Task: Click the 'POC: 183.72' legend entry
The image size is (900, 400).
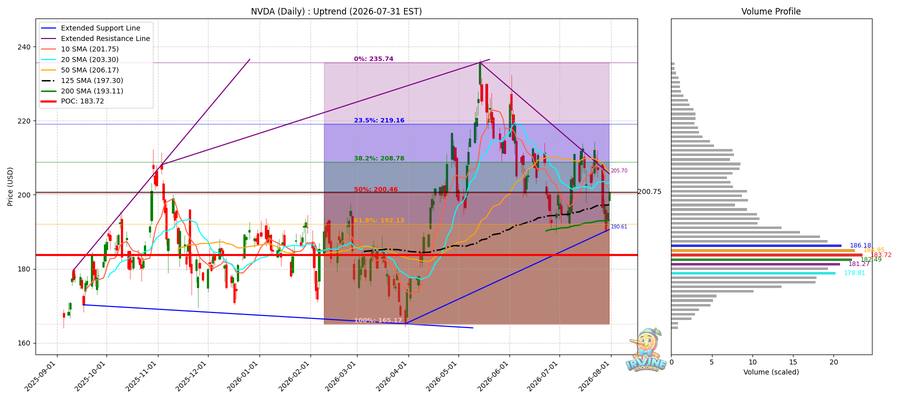Action: tap(82, 102)
